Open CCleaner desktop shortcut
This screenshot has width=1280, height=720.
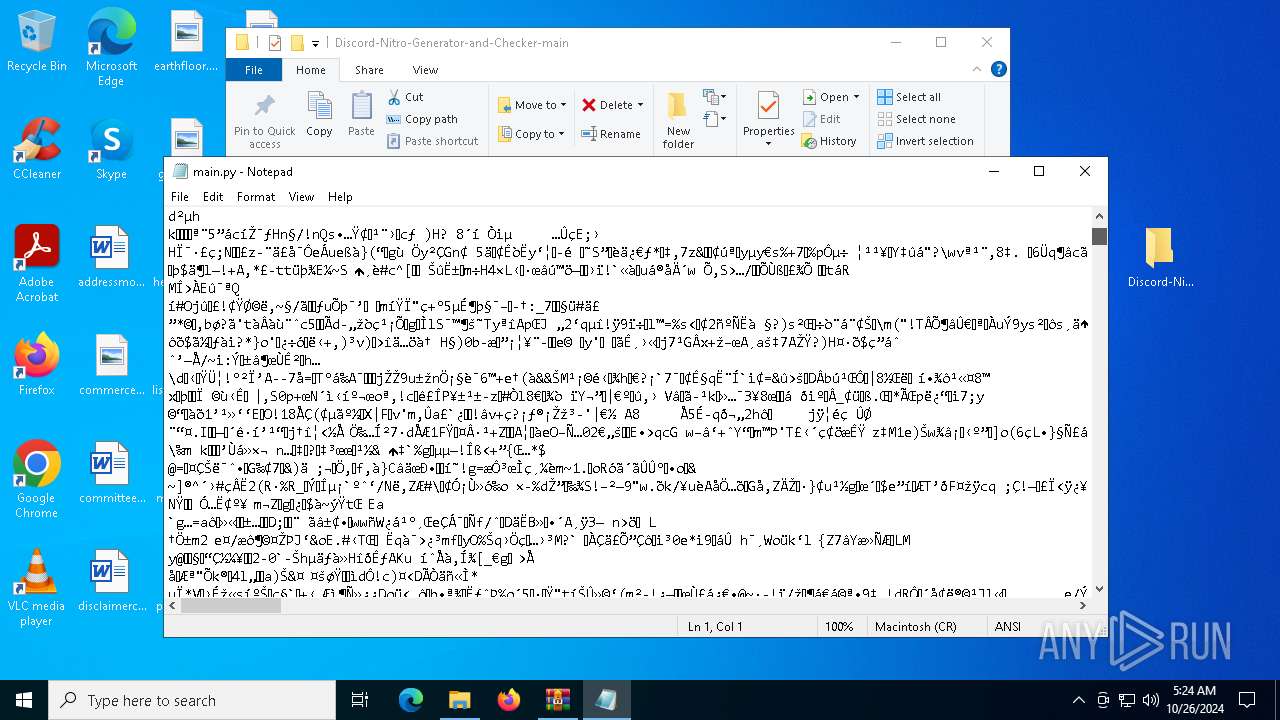[x=36, y=149]
